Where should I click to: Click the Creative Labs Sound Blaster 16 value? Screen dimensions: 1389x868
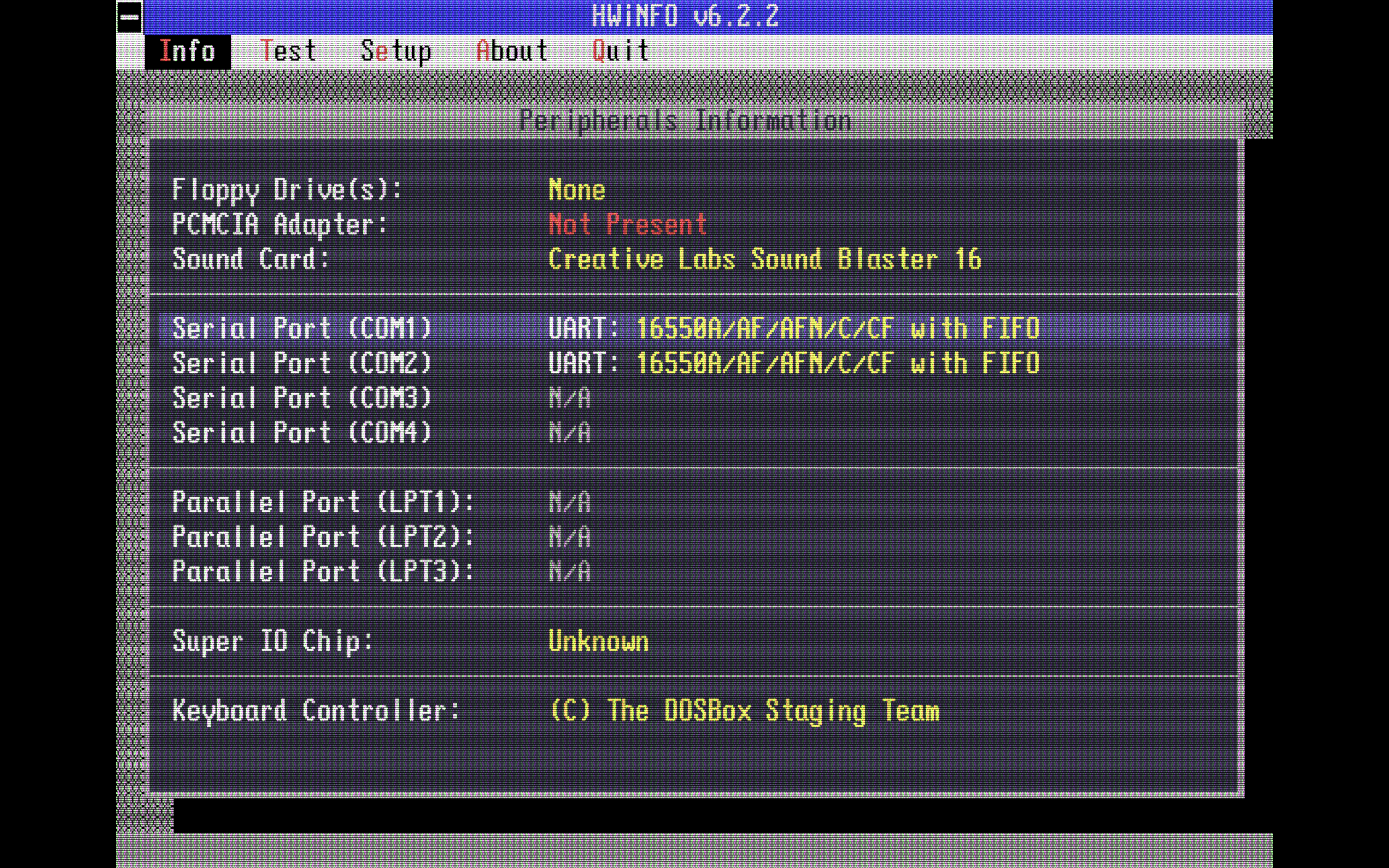pyautogui.click(x=763, y=260)
